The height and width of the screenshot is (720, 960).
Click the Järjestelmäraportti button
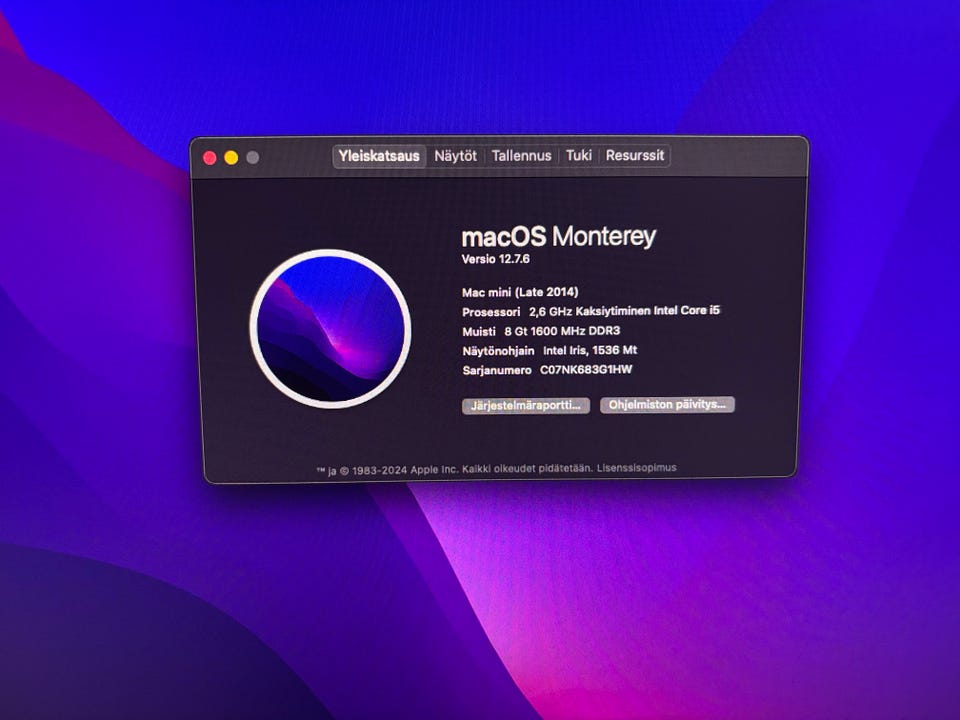(x=526, y=405)
